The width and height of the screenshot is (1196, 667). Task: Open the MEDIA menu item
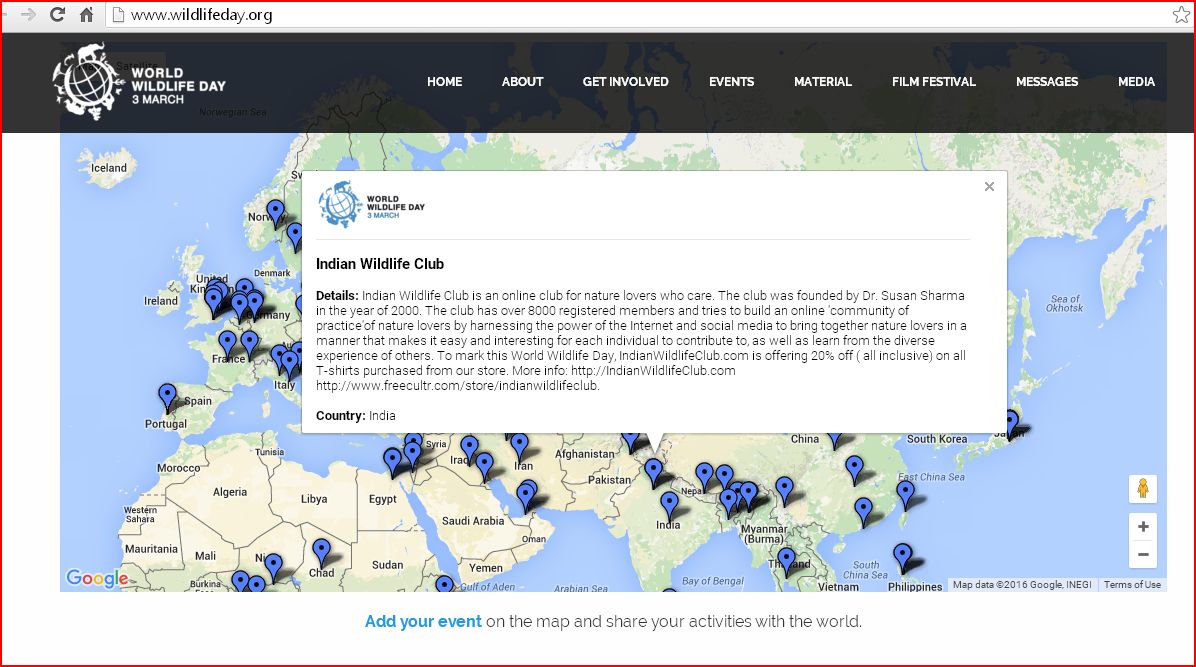(x=1136, y=82)
